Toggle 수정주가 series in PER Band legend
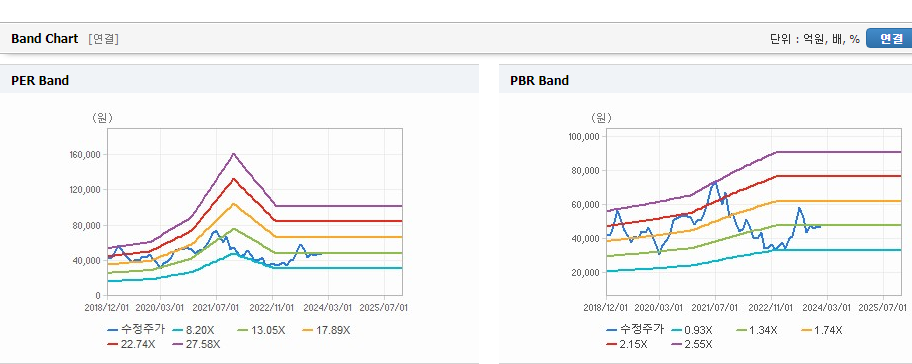This screenshot has height=364, width=912. tap(136, 330)
